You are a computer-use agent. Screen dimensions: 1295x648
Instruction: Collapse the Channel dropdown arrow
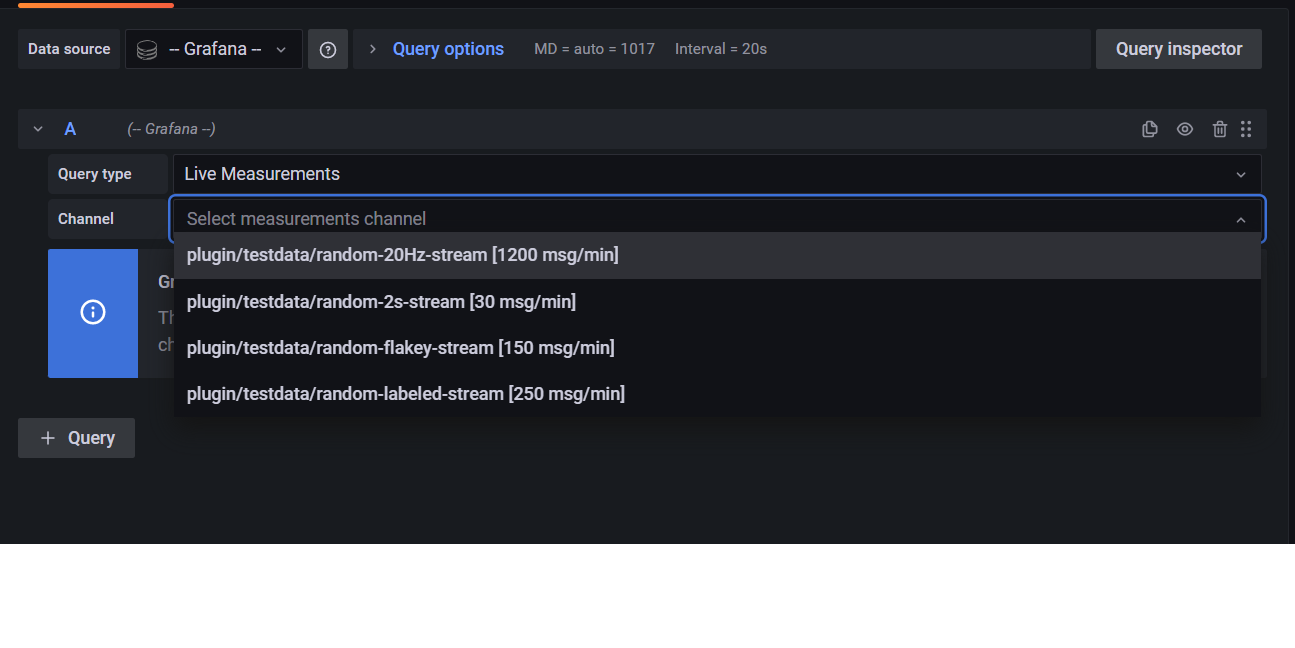[x=1241, y=219]
